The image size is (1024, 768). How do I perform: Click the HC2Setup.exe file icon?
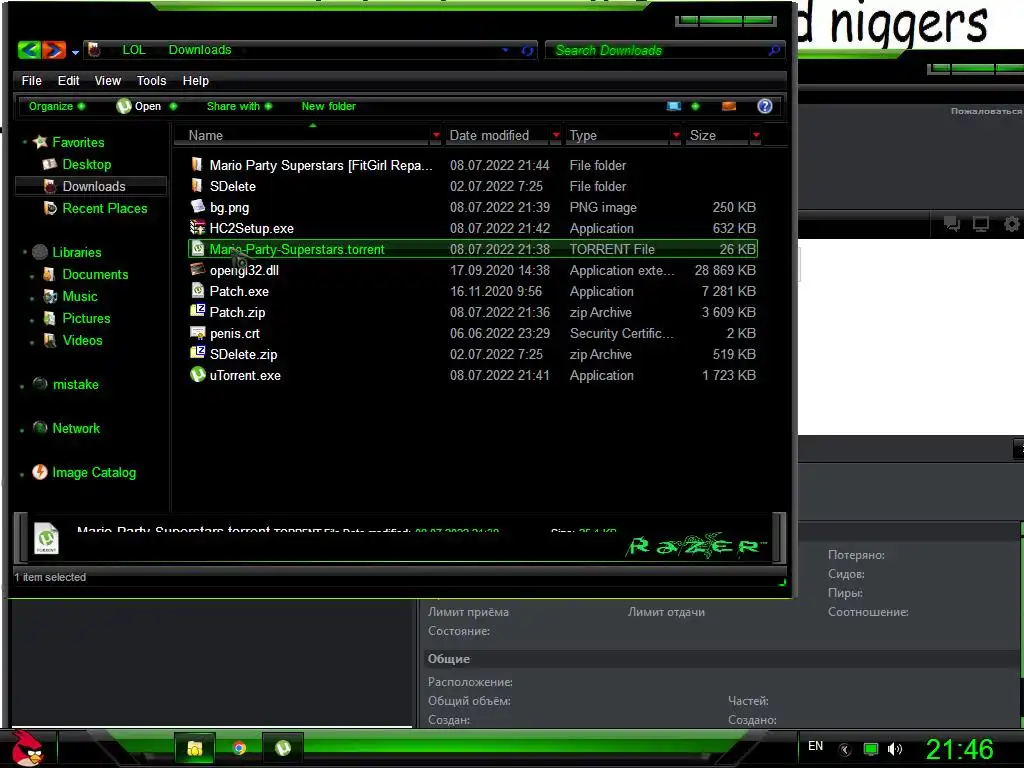point(197,228)
